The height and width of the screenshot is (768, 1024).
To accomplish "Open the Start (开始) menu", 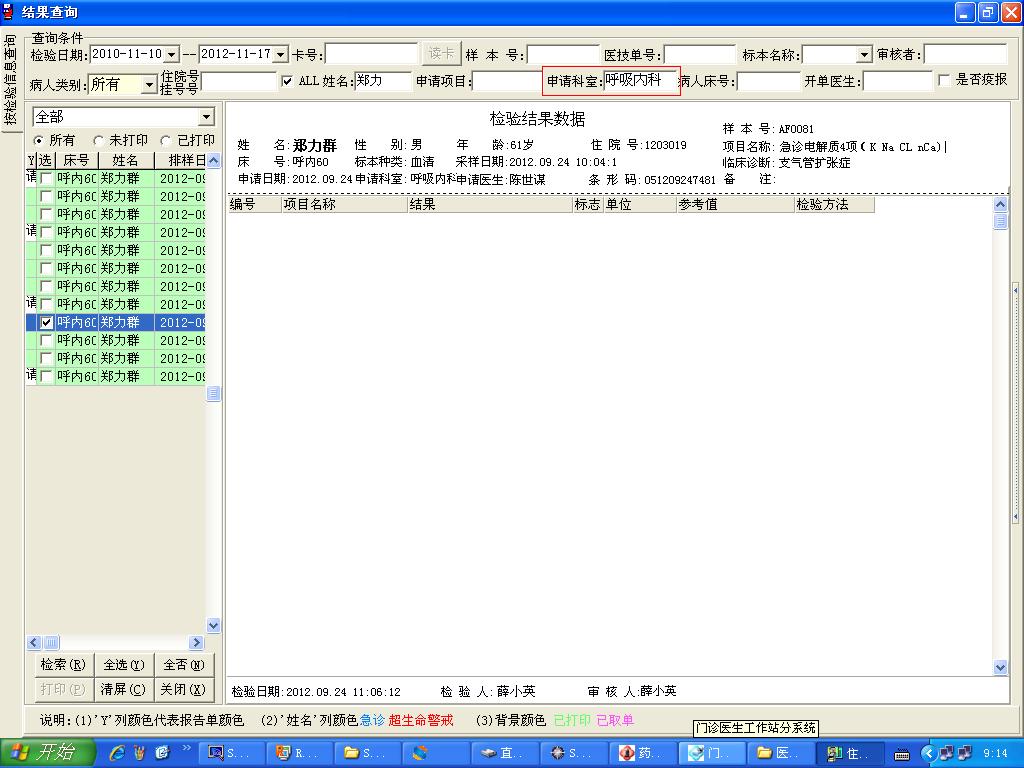I will pos(48,753).
